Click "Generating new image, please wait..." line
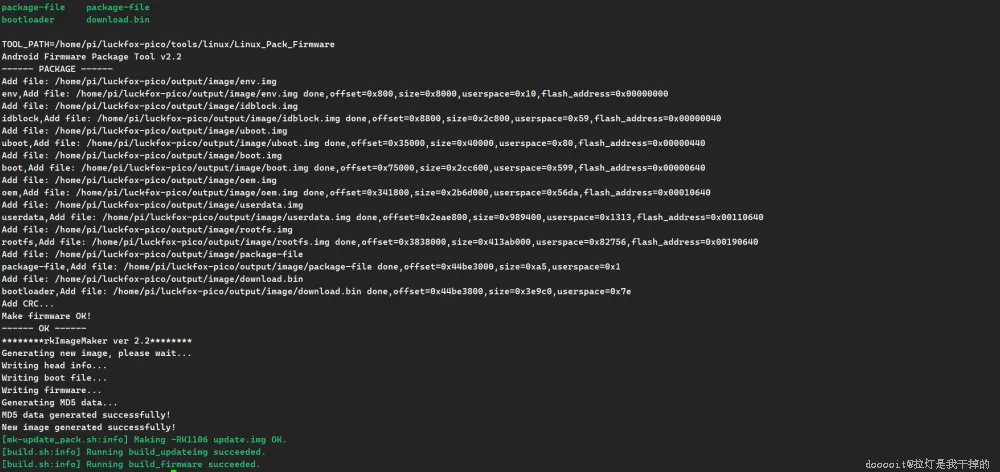The height and width of the screenshot is (472, 1000). tap(96, 352)
